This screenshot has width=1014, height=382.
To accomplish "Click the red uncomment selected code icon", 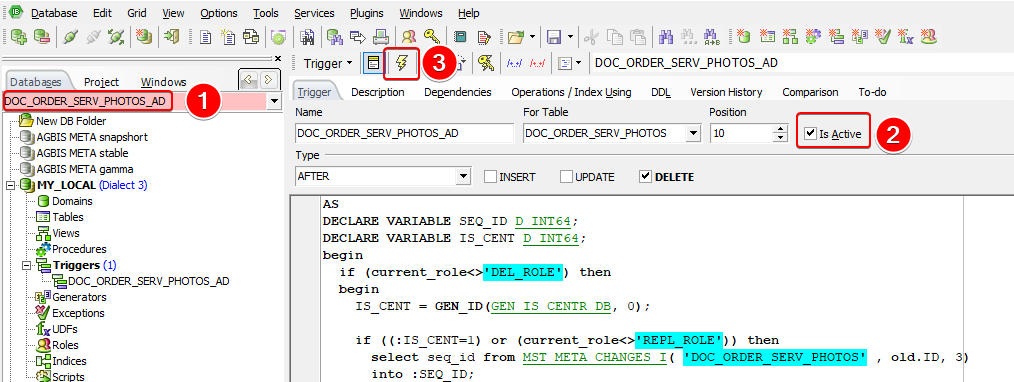I will 537,63.
